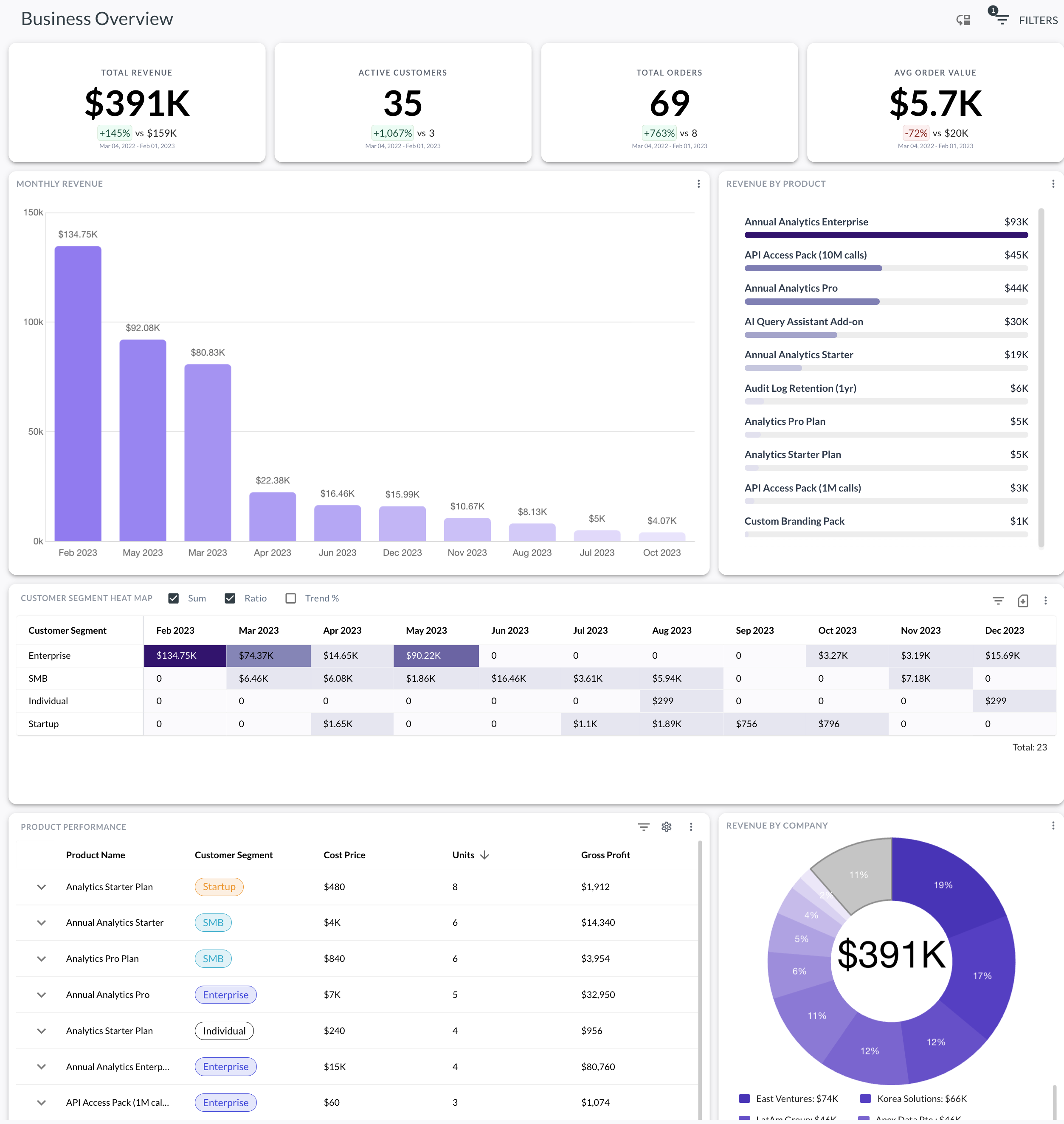Enable the Trend % checkbox

[290, 598]
